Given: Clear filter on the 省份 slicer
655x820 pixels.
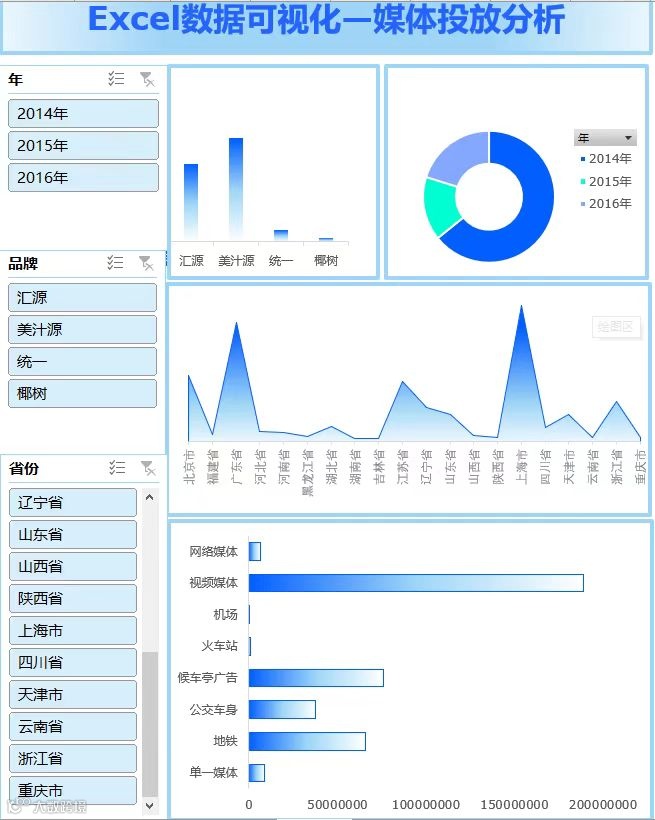Looking at the screenshot, I should point(148,468).
